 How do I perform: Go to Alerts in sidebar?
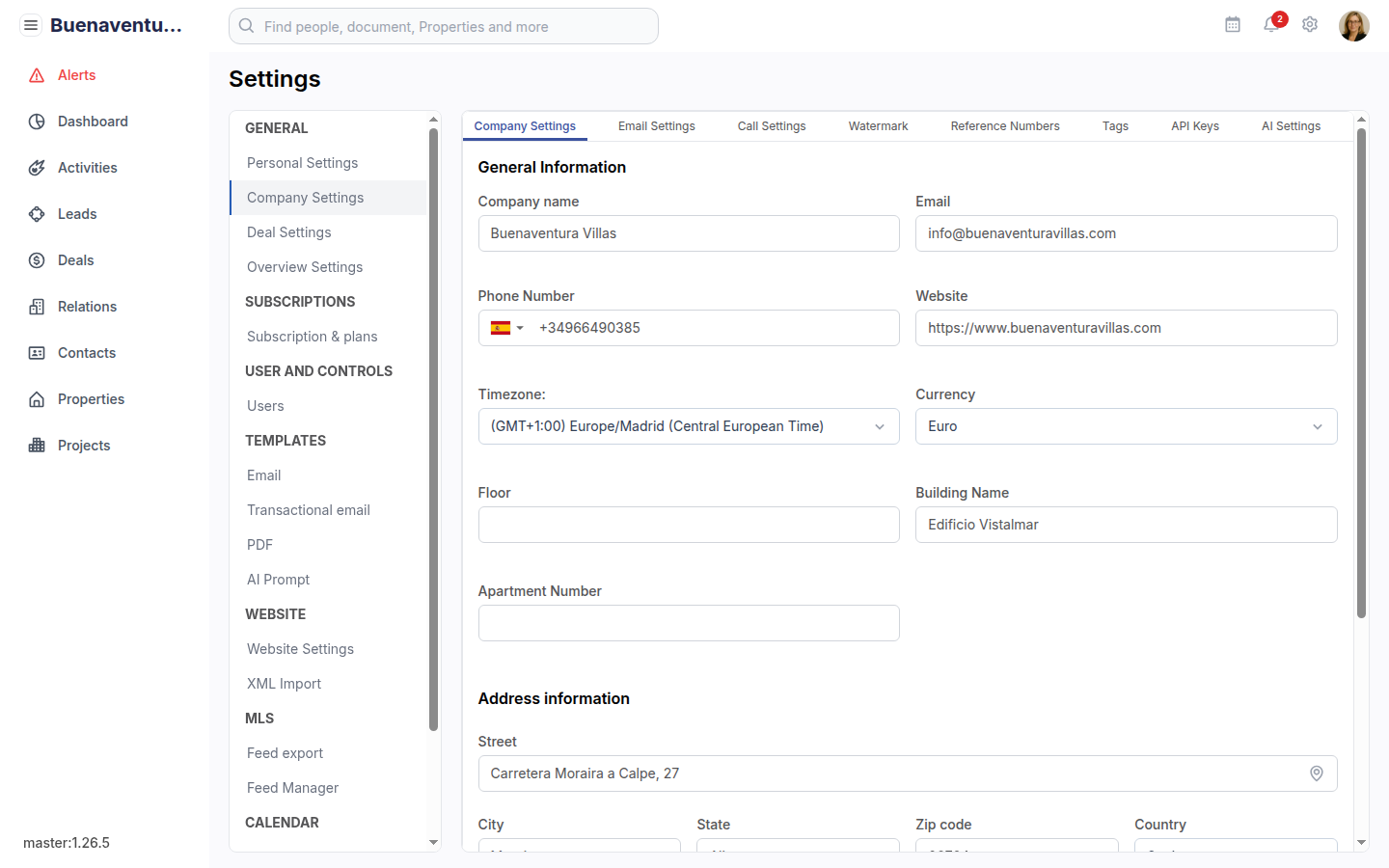76,75
